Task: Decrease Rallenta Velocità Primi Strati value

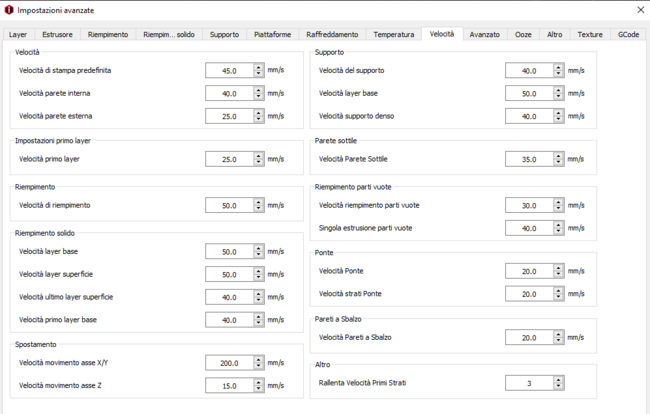Action: (559, 386)
